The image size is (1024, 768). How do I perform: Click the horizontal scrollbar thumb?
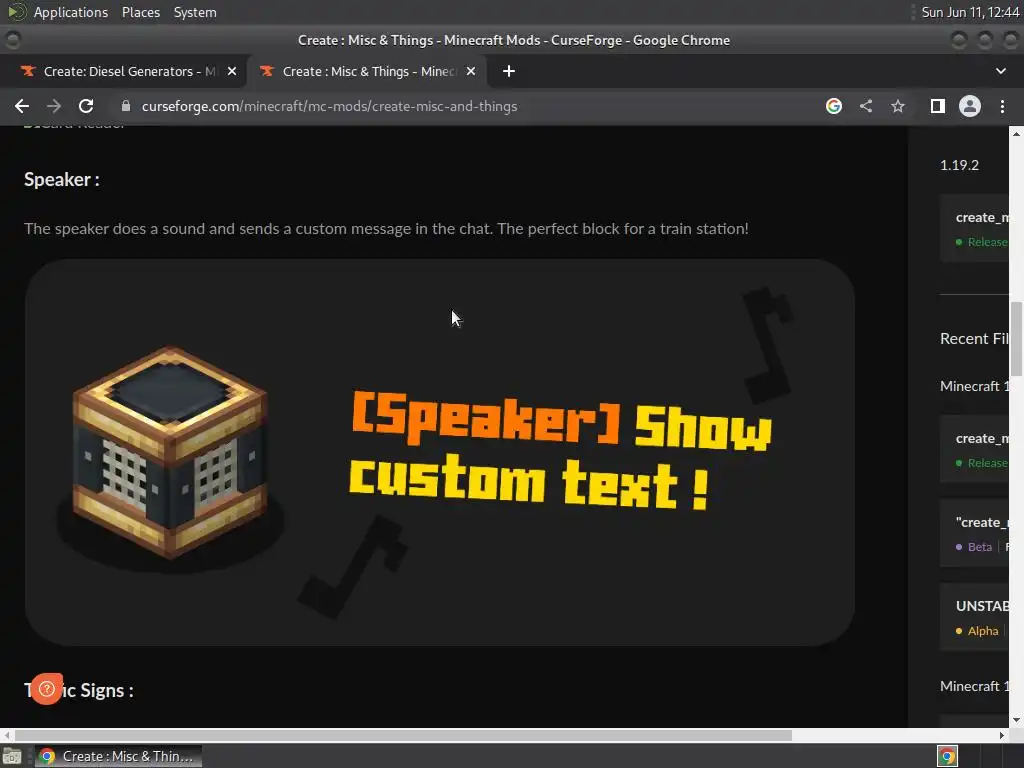[403, 735]
